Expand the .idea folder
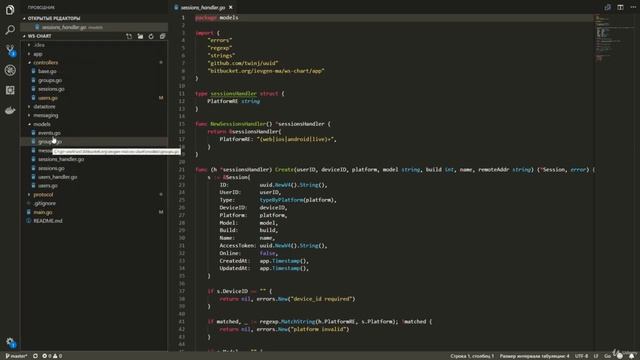 pyautogui.click(x=39, y=45)
